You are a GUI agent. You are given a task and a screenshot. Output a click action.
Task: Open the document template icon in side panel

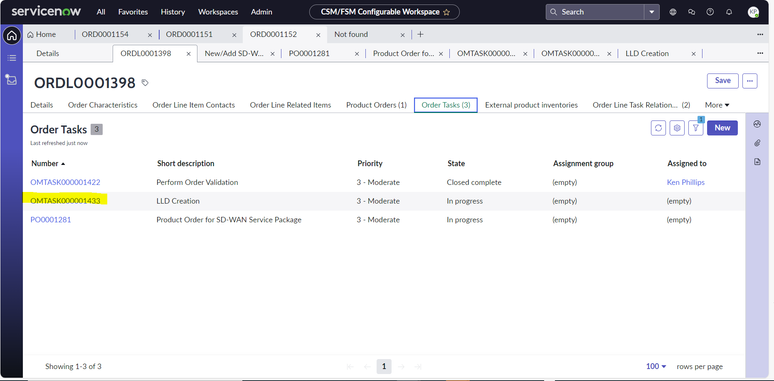[x=757, y=161]
